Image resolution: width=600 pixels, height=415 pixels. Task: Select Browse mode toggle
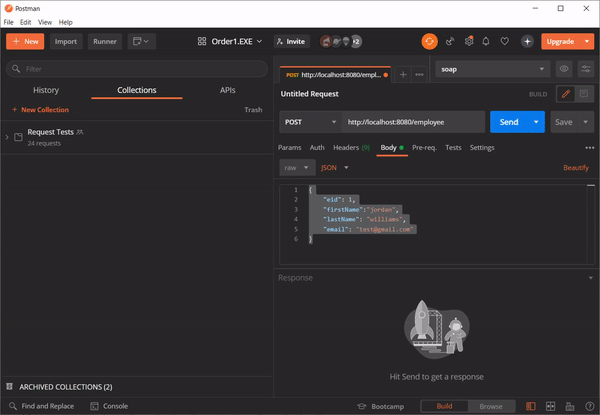point(491,406)
